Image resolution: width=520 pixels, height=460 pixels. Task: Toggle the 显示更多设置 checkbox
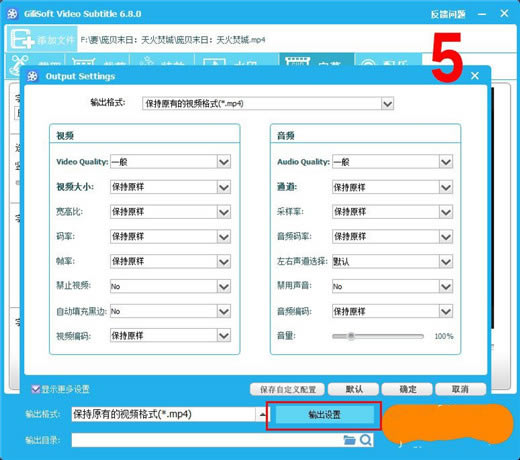[x=36, y=389]
